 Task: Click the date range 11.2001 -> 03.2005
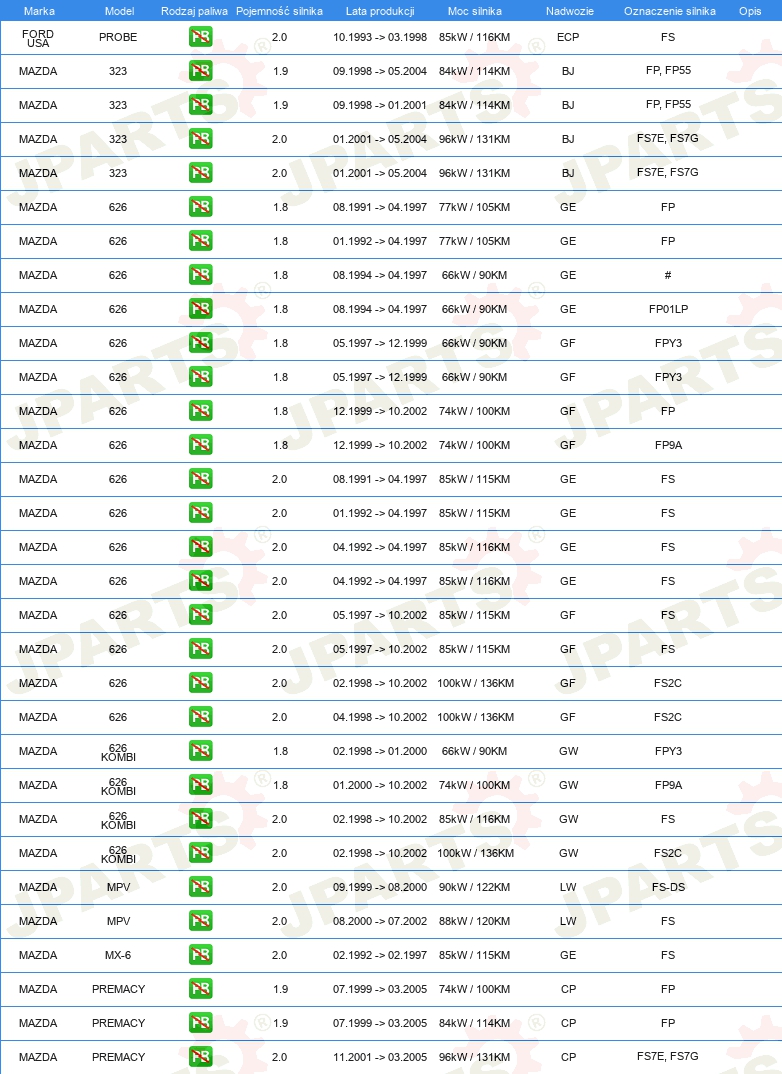click(x=380, y=1057)
